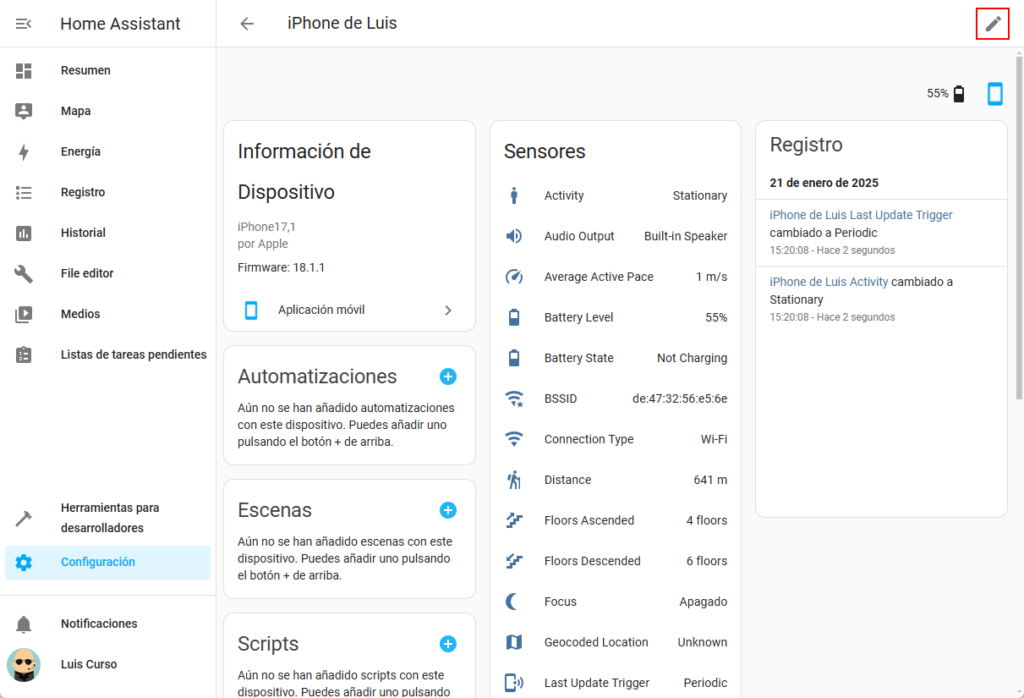
Task: Click the 55% battery indicator icon
Action: 959,94
